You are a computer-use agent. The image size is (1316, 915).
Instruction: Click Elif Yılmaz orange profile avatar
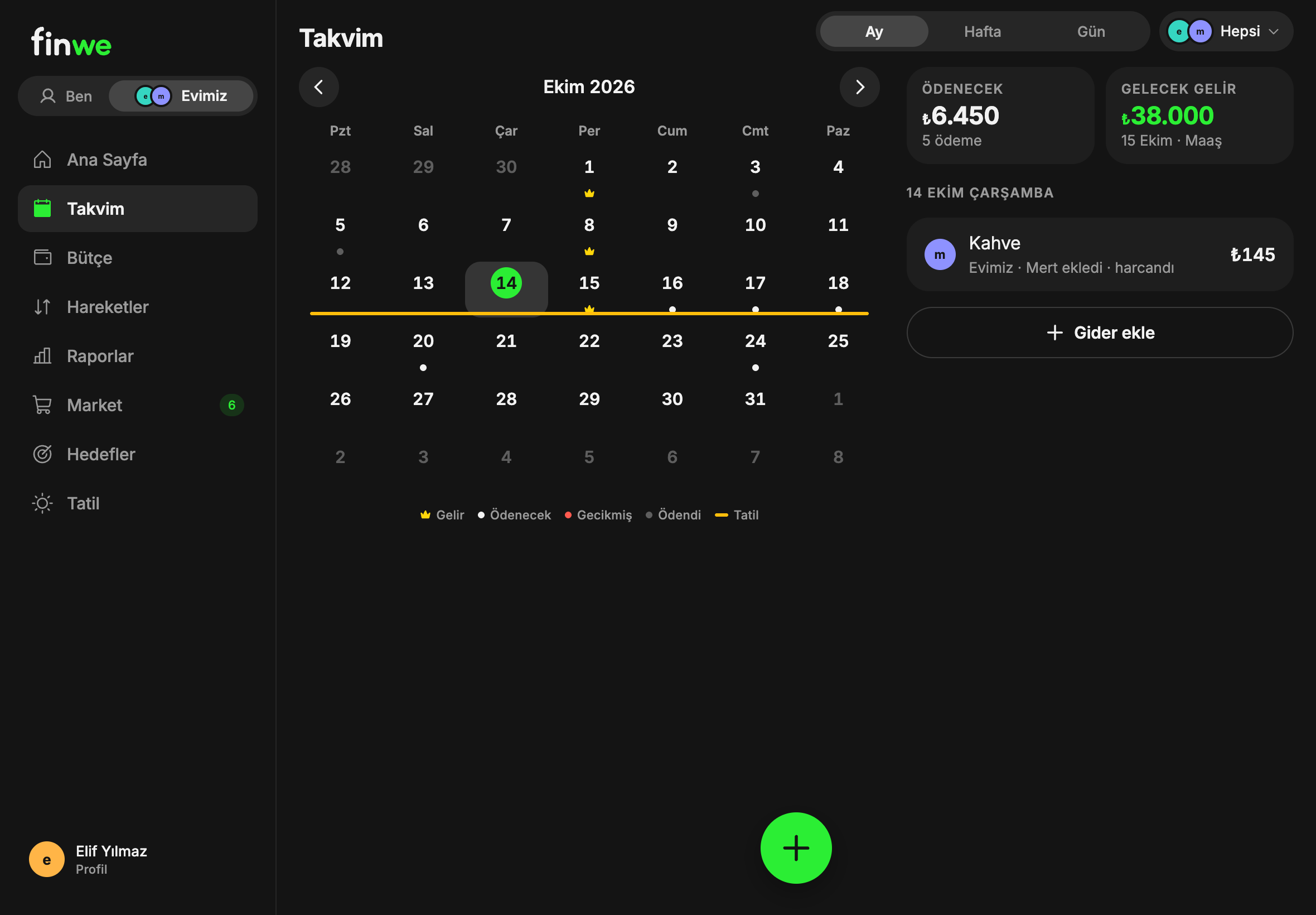pyautogui.click(x=47, y=859)
